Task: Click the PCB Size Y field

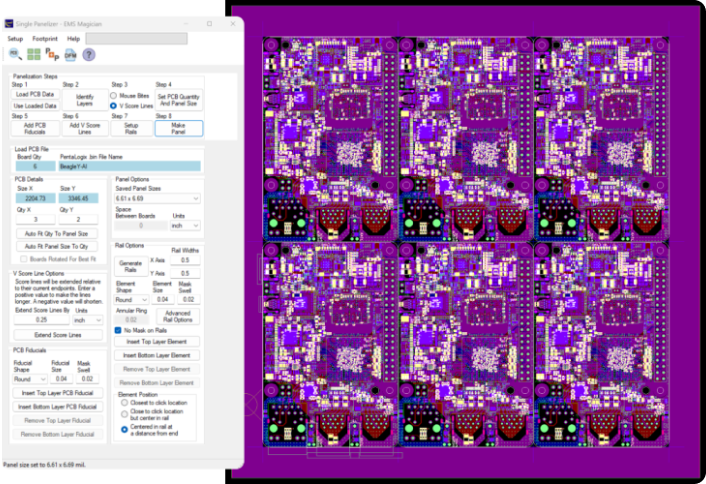Action: tap(78, 198)
